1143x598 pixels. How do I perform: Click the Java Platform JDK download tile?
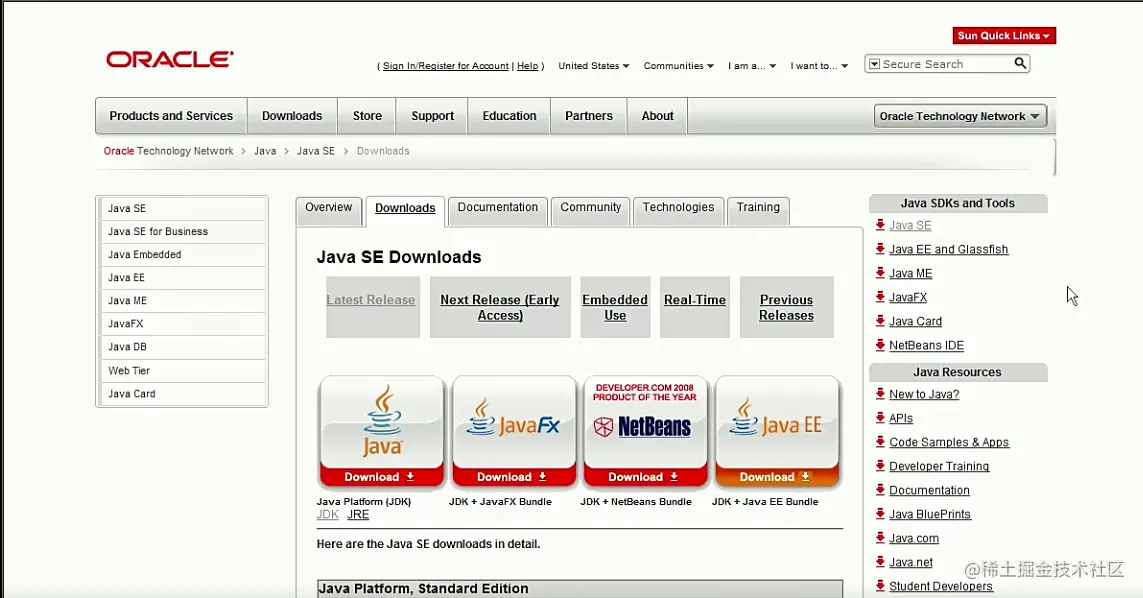click(x=381, y=432)
